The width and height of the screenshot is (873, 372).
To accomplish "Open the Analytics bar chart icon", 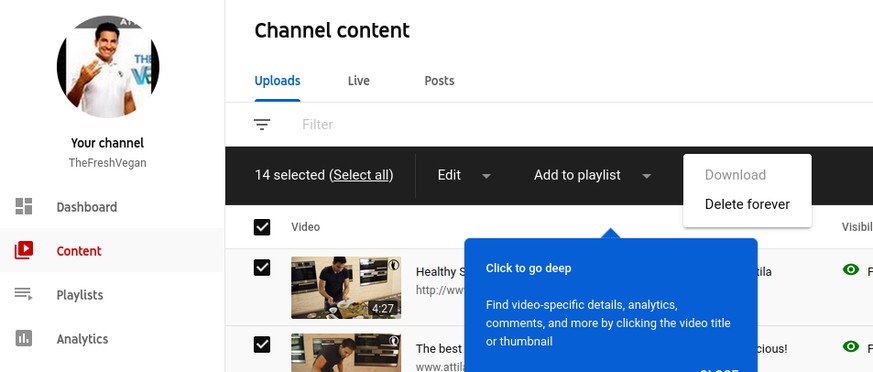I will pyautogui.click(x=24, y=338).
